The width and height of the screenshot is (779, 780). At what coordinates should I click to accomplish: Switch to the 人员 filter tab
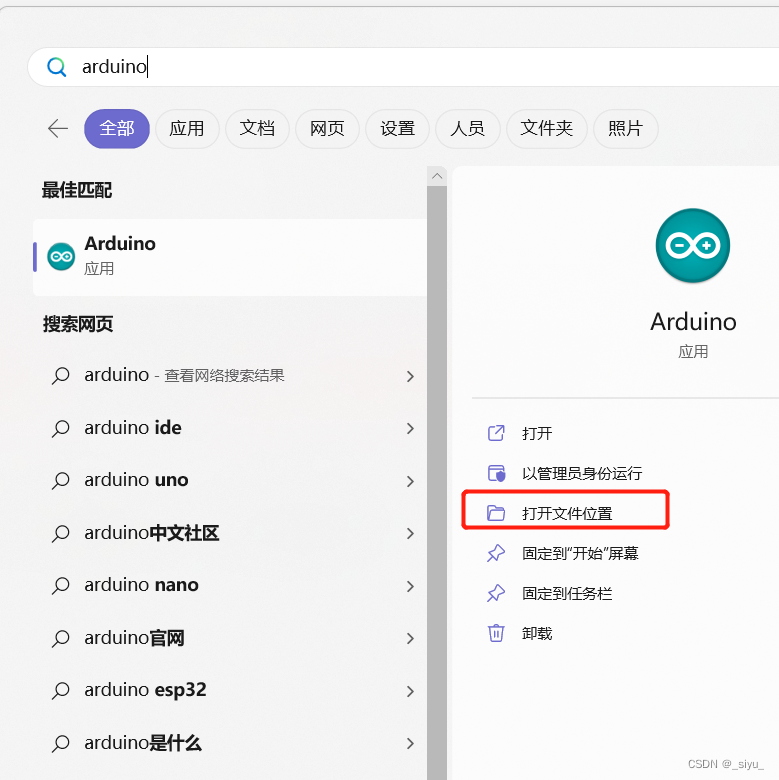(x=468, y=129)
